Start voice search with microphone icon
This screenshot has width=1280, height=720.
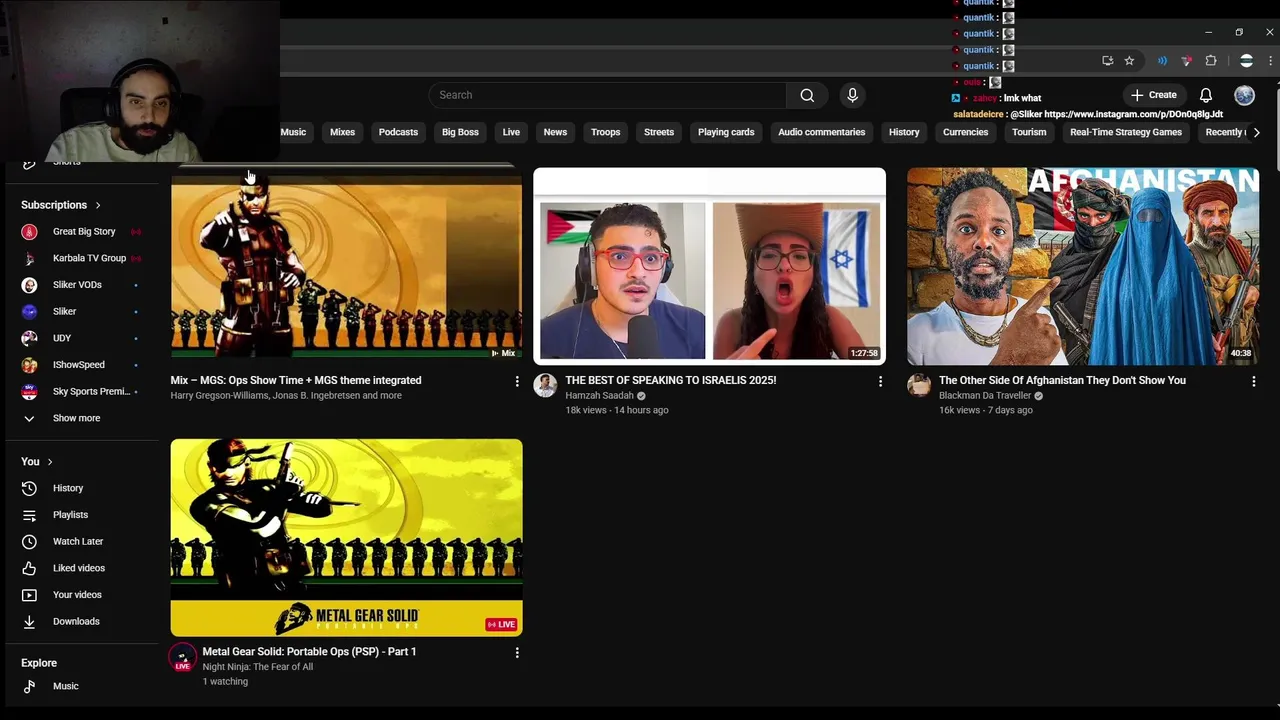(852, 95)
